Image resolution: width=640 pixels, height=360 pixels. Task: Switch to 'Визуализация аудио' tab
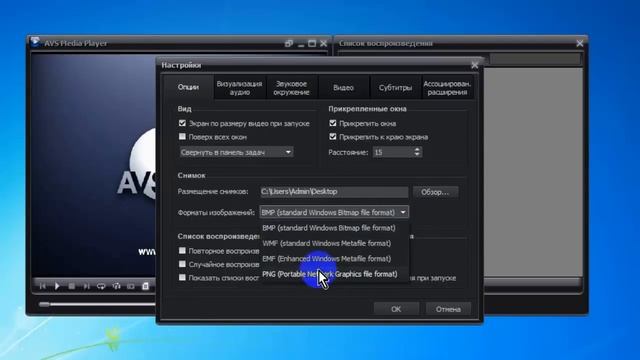click(240, 87)
